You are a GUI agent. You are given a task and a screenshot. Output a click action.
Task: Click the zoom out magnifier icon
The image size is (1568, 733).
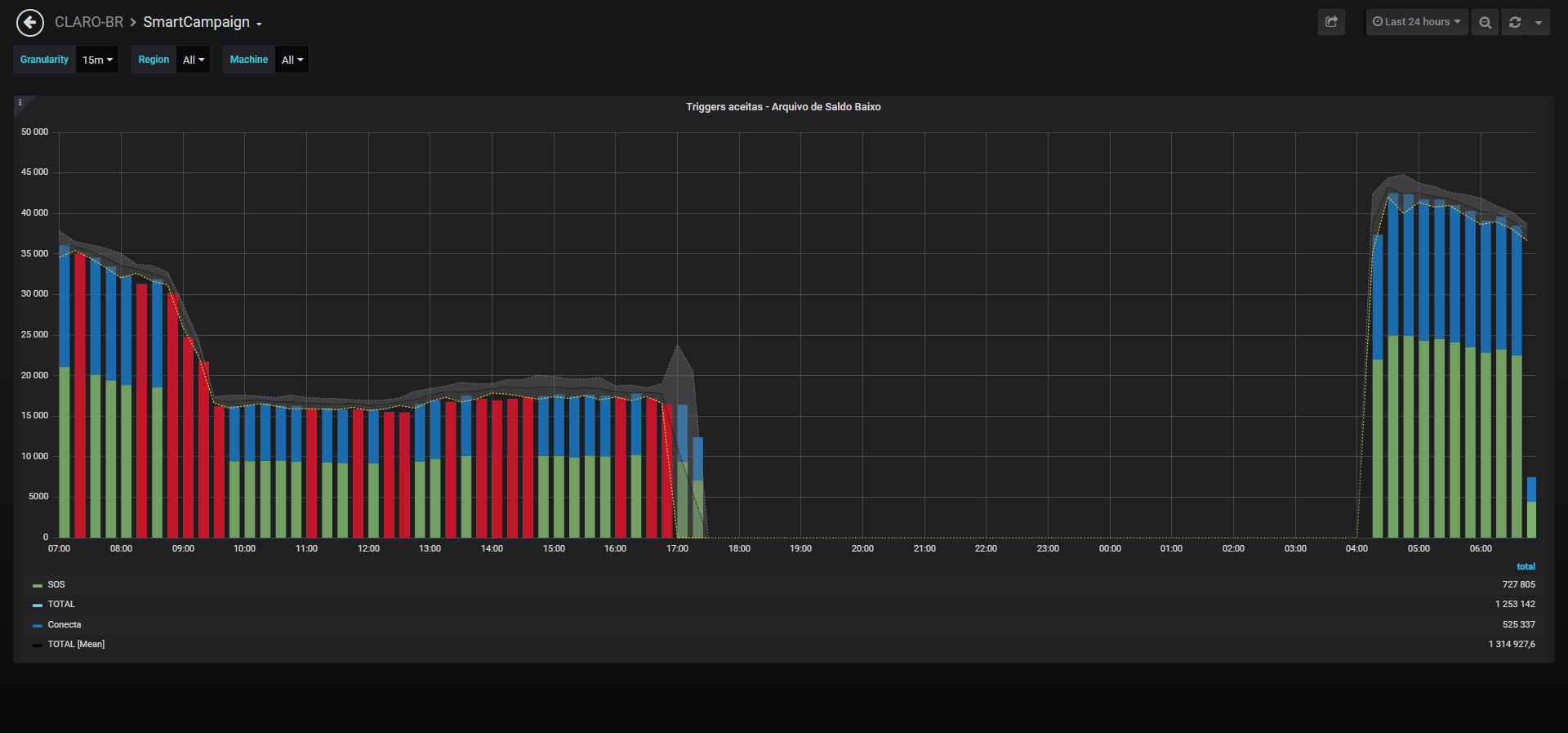[x=1485, y=22]
